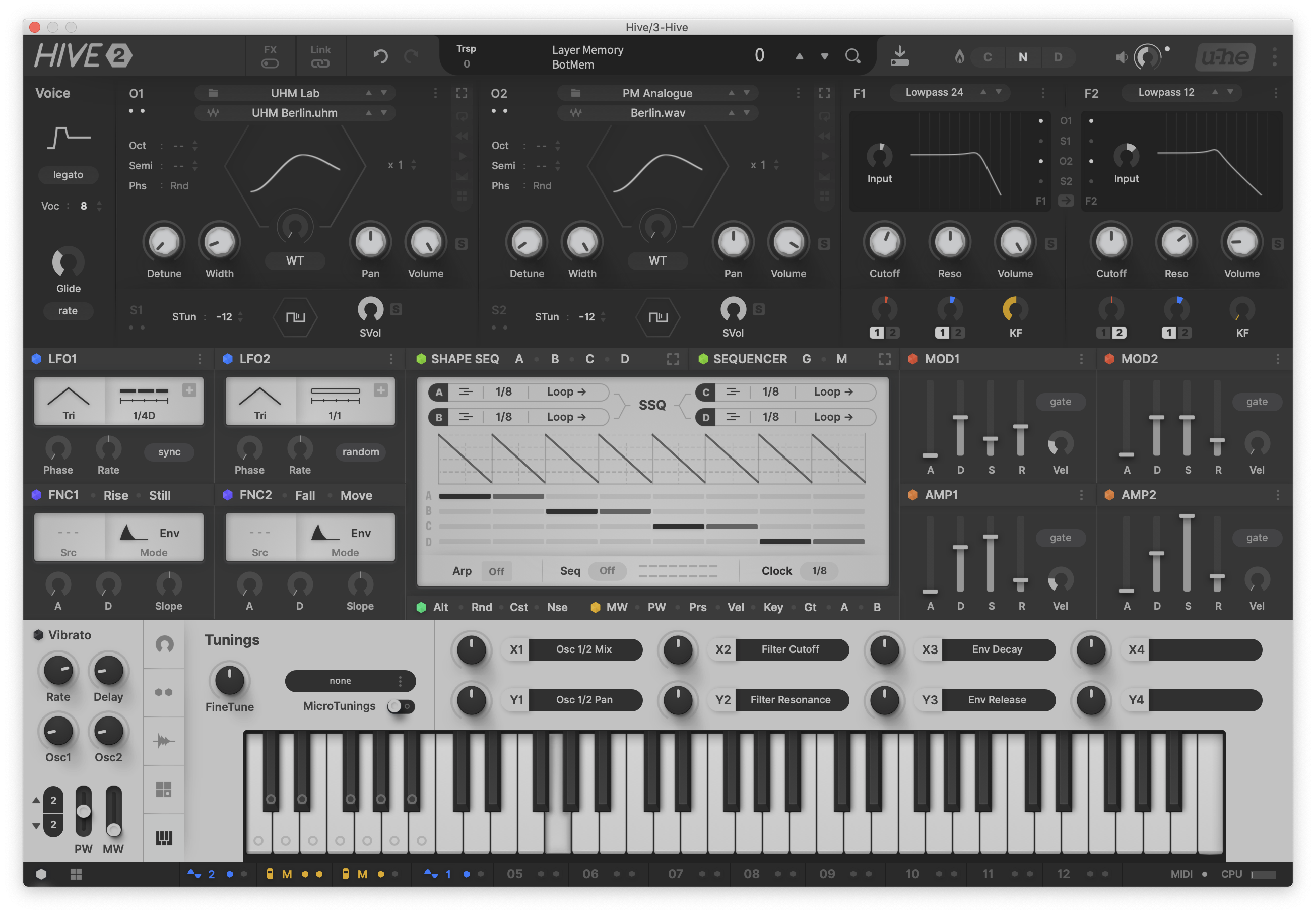Click the S2 sub oscillator waveform hexagon
The height and width of the screenshot is (914, 1316).
point(658,317)
